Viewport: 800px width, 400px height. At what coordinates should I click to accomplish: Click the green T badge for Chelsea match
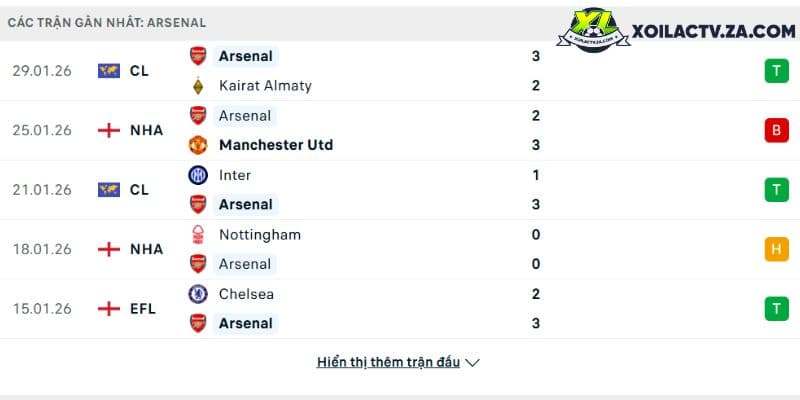coord(777,309)
